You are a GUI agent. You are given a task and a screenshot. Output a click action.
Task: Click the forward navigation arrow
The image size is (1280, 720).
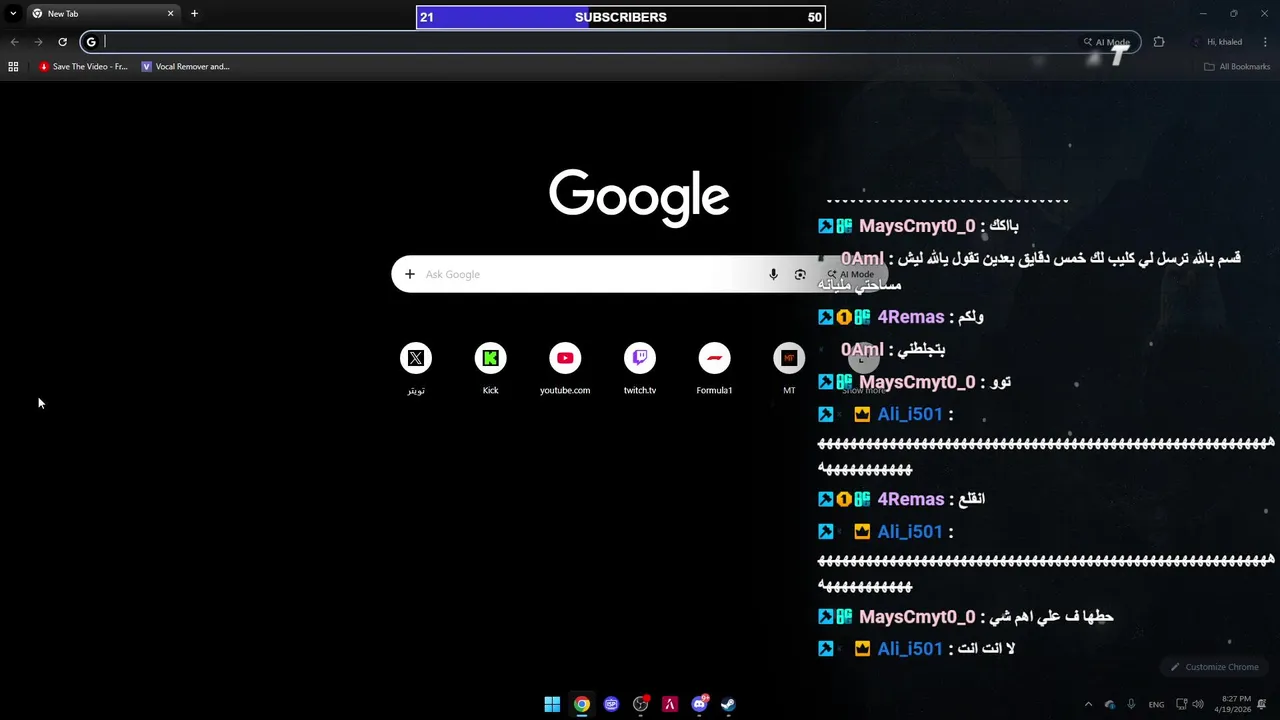click(38, 42)
